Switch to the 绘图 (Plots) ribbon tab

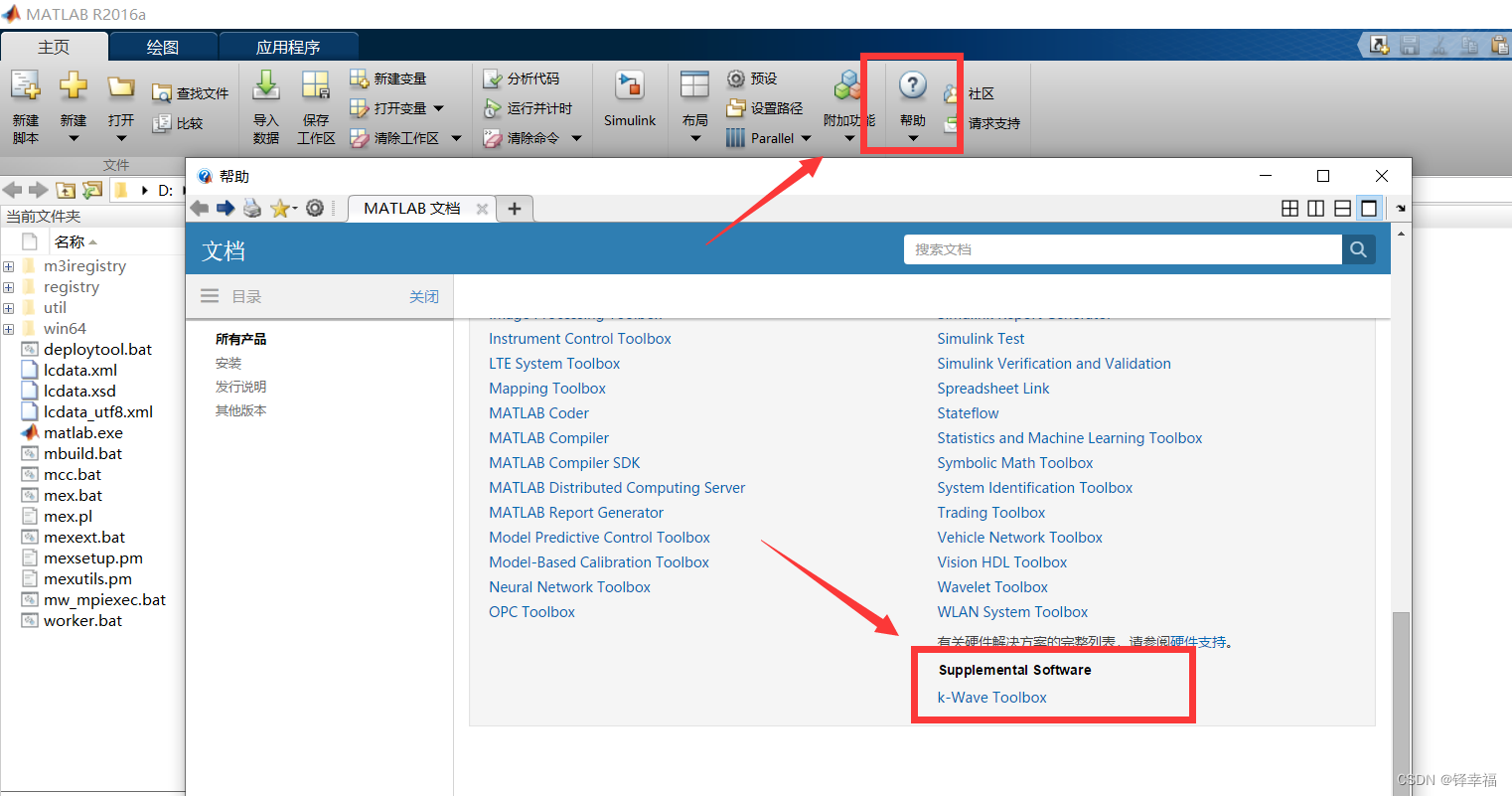click(x=162, y=45)
